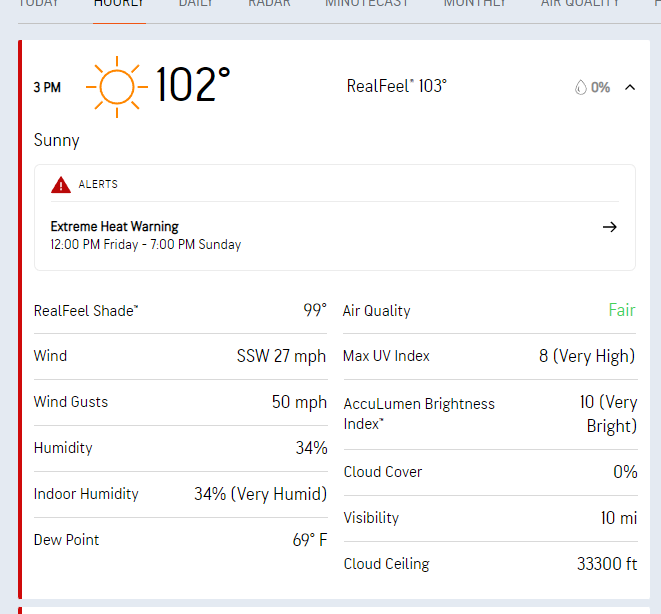Click the Cloud Cover label
The height and width of the screenshot is (614, 661).
pyautogui.click(x=383, y=472)
